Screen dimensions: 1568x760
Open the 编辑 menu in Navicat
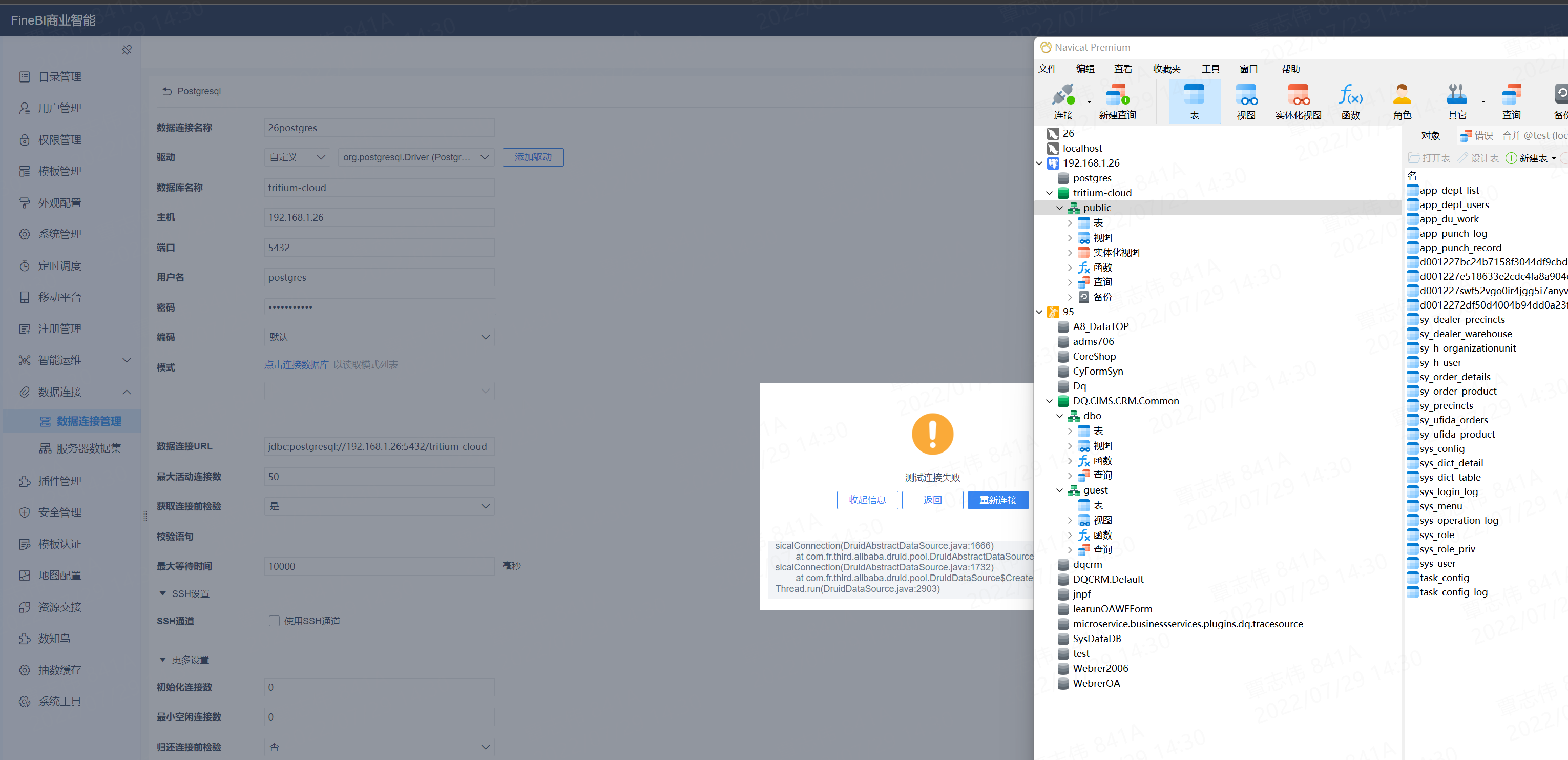(1085, 69)
